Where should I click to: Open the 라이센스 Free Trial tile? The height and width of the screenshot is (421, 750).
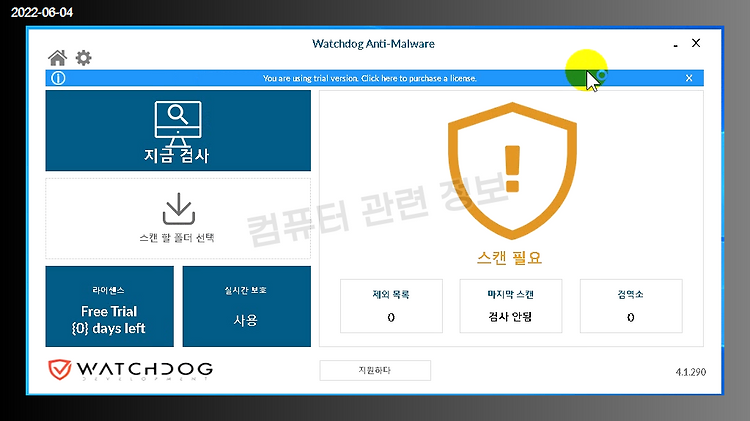click(x=110, y=306)
